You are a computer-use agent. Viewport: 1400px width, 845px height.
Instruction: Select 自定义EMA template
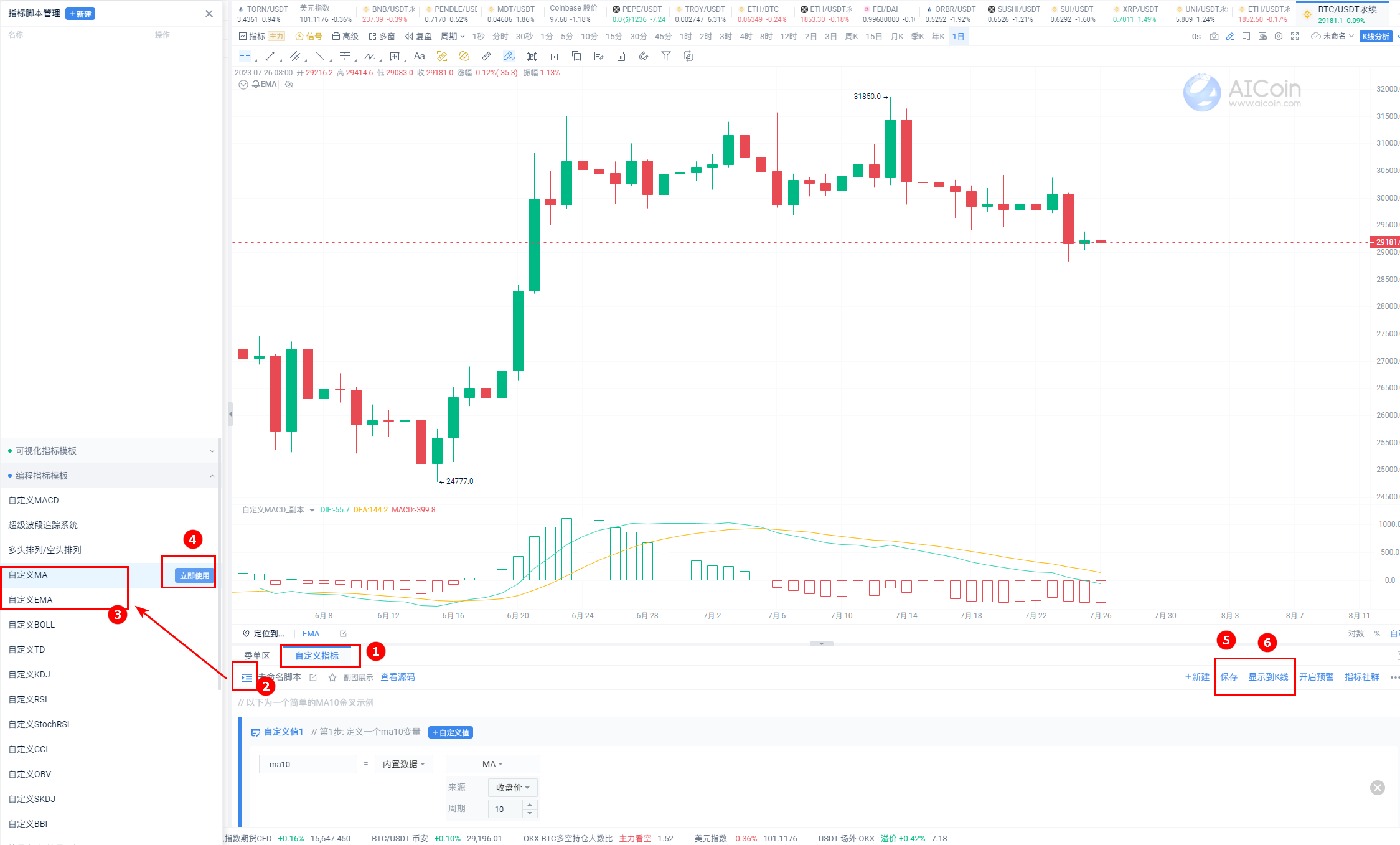coord(111,600)
